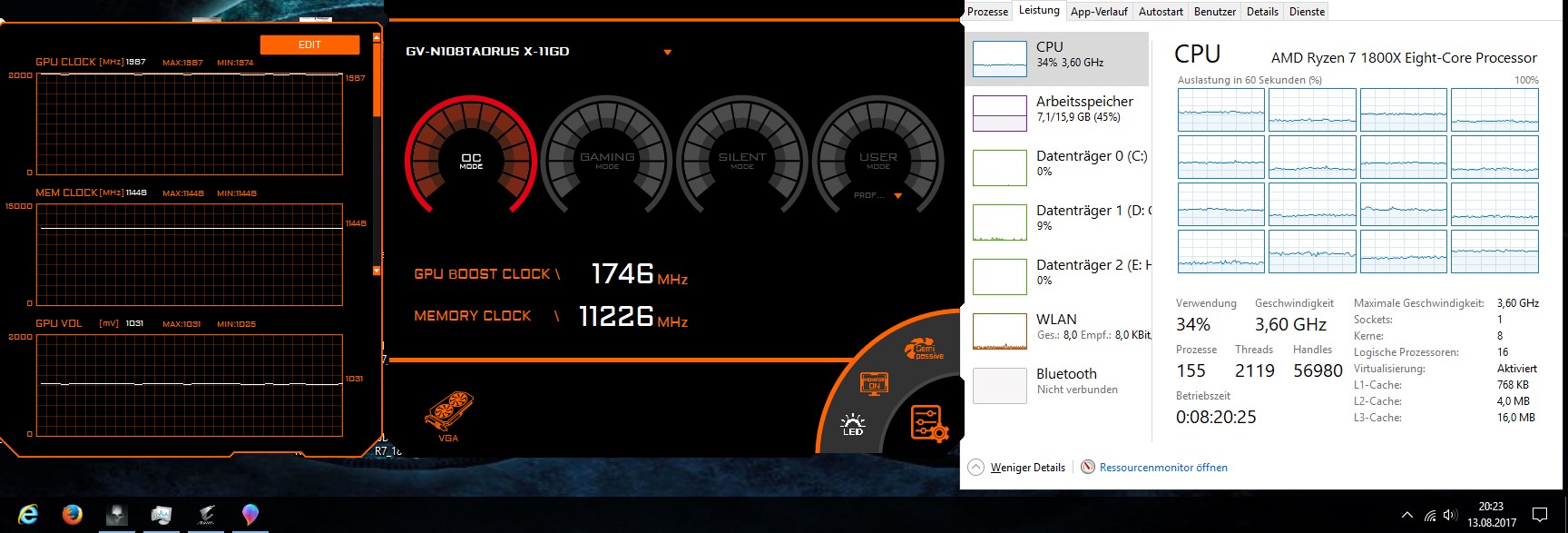Collapse with Weniger Details button
The width and height of the screenshot is (1568, 533).
[x=1027, y=468]
